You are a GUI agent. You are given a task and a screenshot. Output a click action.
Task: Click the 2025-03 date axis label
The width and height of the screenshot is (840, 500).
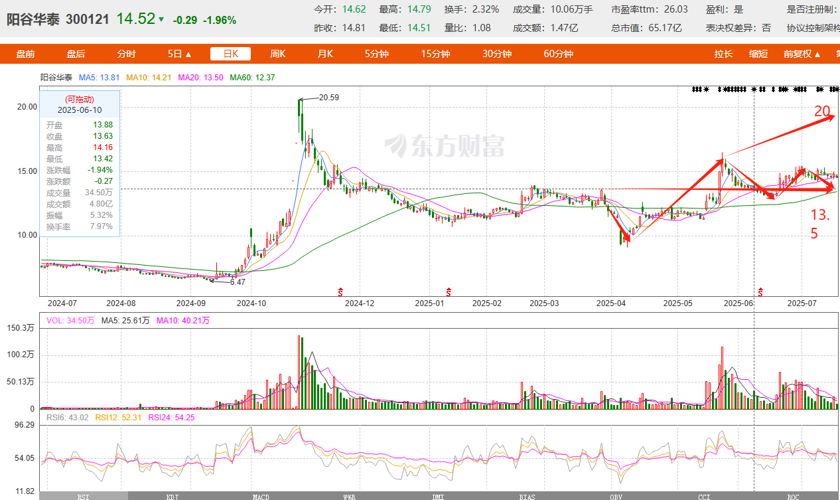tap(544, 303)
